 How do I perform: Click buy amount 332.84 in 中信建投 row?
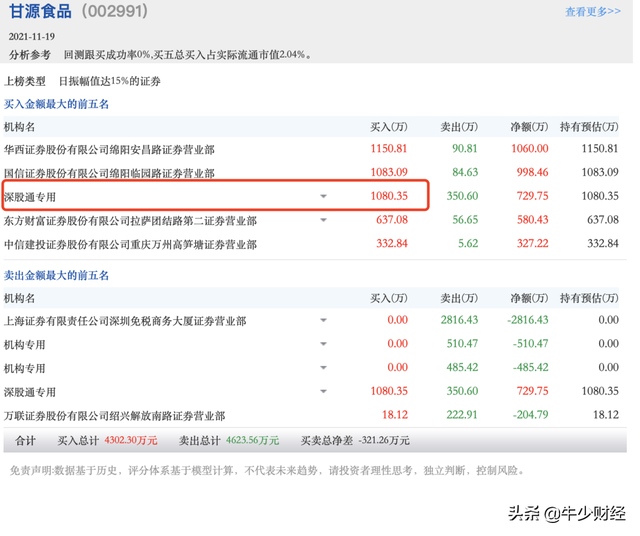(392, 243)
